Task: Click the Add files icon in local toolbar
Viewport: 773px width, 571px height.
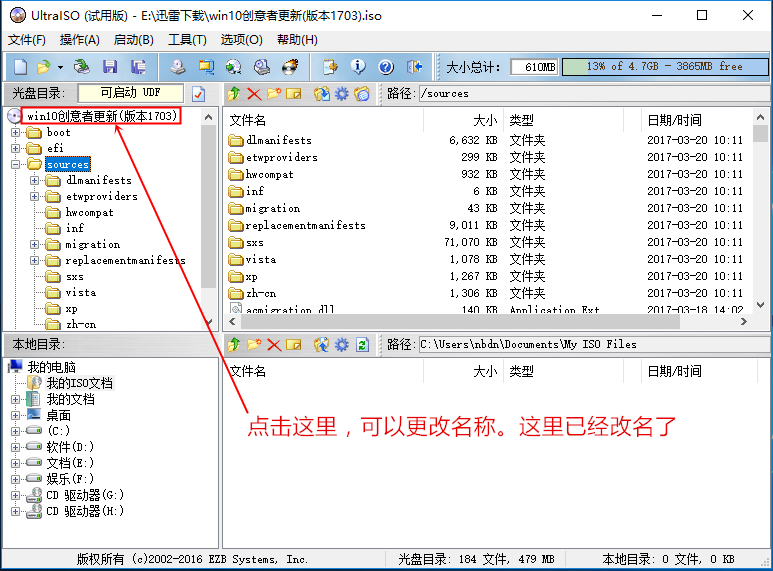Action: pyautogui.click(x=322, y=345)
